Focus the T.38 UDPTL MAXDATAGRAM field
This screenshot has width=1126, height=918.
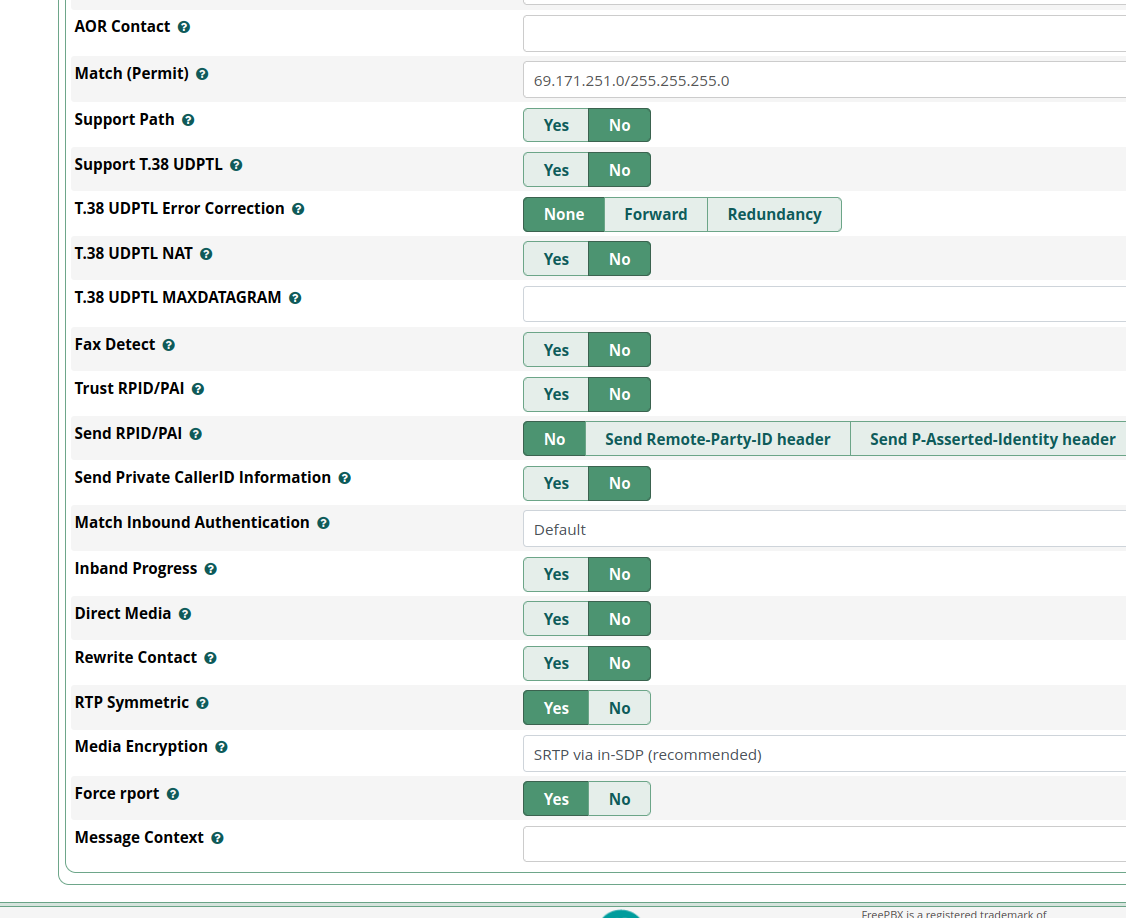tap(824, 304)
